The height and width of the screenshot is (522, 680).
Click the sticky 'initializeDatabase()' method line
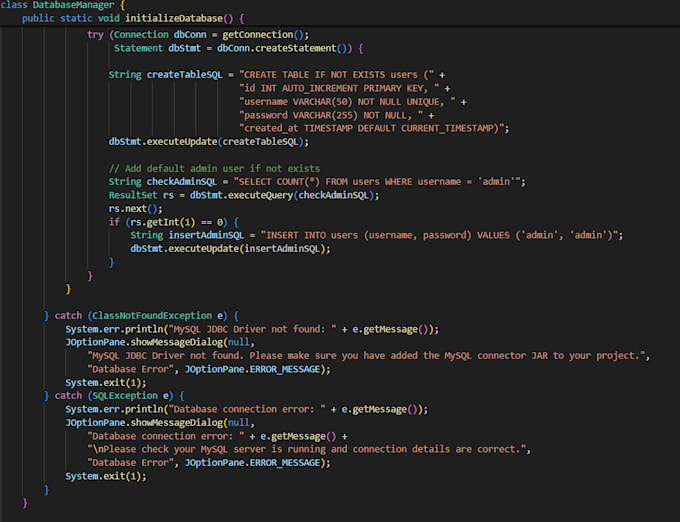click(x=134, y=18)
